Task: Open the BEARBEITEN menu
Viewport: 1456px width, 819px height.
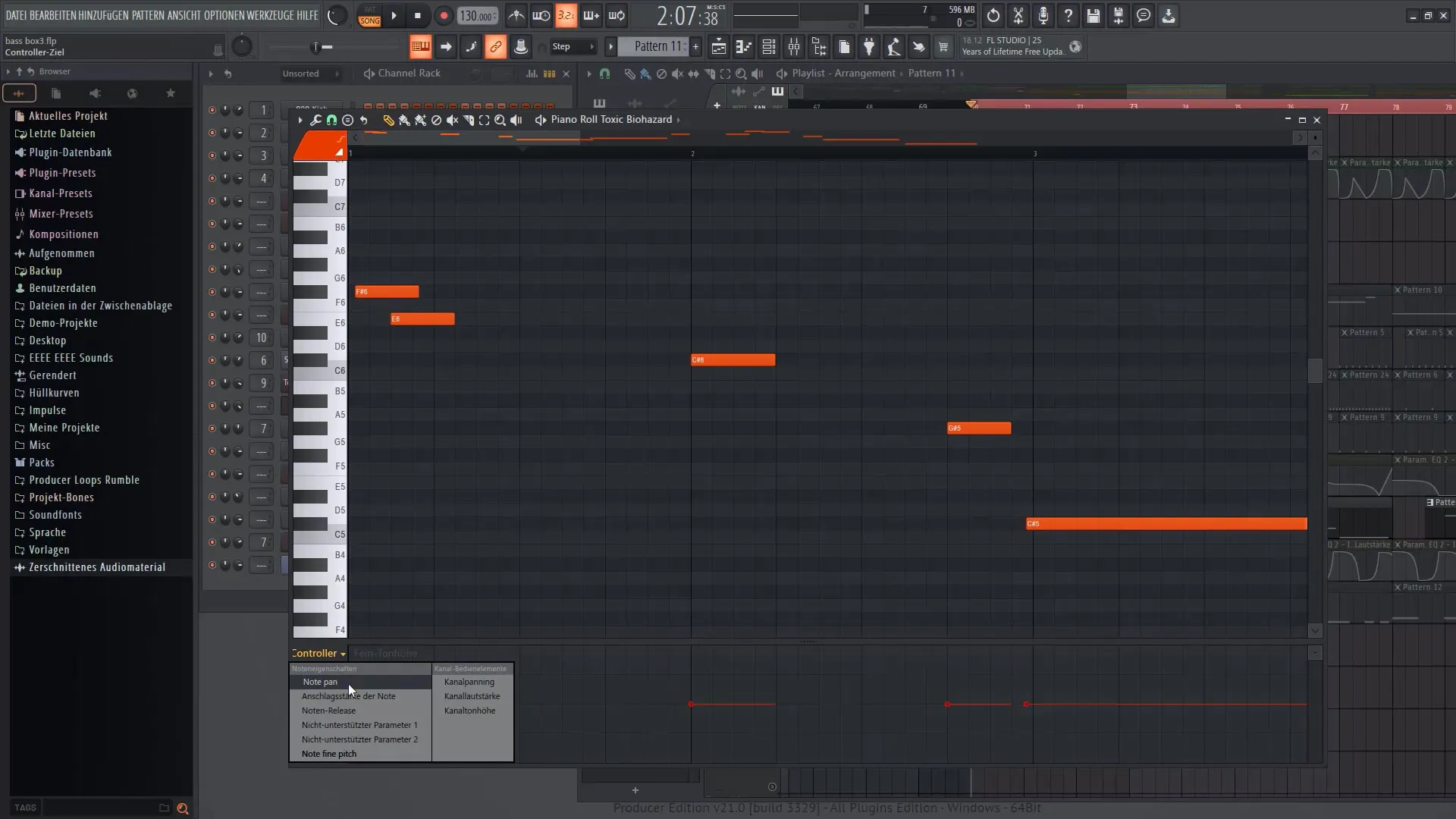Action: pyautogui.click(x=52, y=15)
